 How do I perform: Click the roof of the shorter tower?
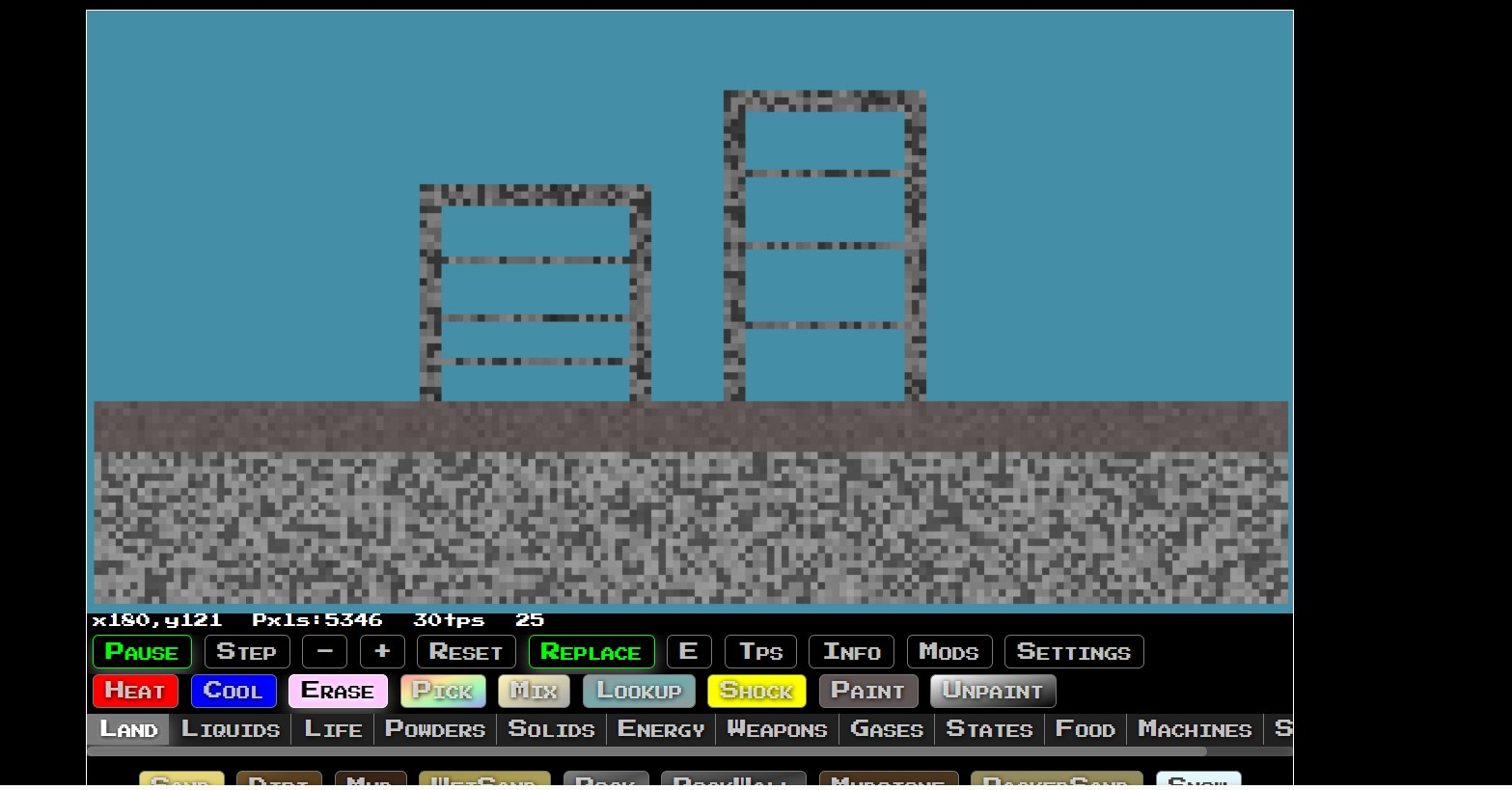[536, 195]
